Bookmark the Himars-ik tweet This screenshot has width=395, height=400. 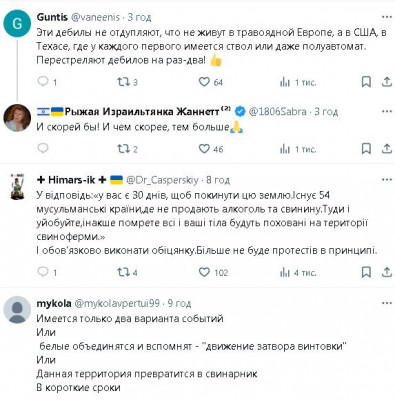click(x=366, y=272)
